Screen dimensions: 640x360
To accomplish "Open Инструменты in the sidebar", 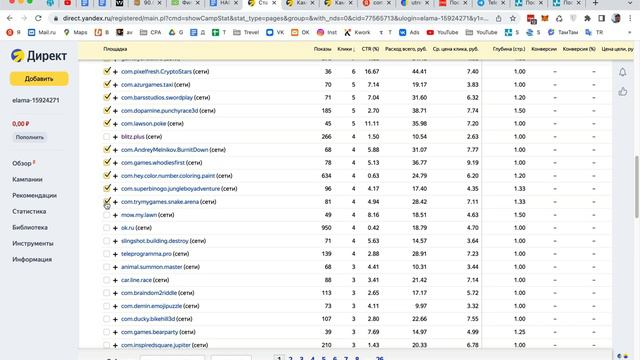I will pos(33,243).
